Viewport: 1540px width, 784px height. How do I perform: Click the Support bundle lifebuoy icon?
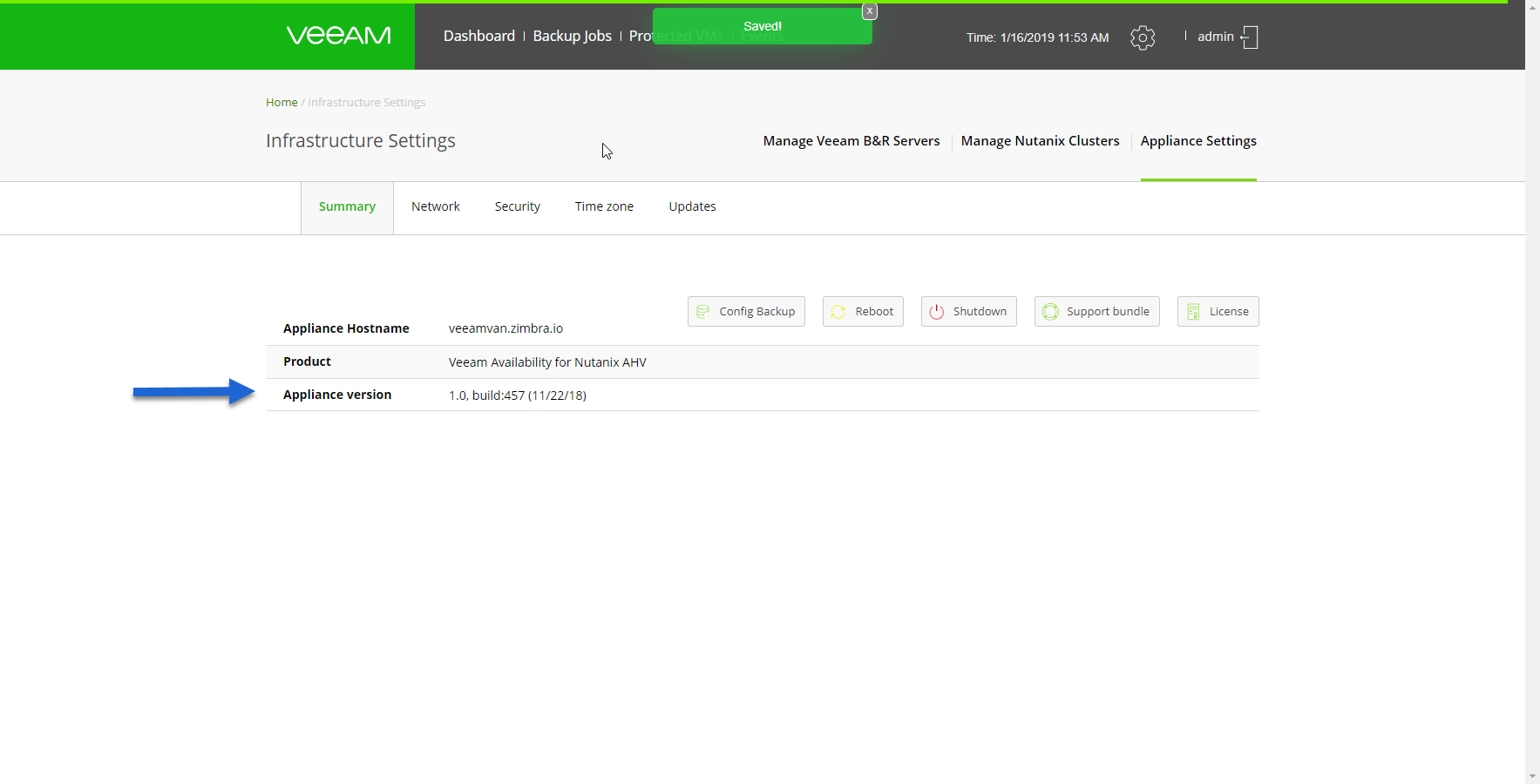pos(1050,312)
